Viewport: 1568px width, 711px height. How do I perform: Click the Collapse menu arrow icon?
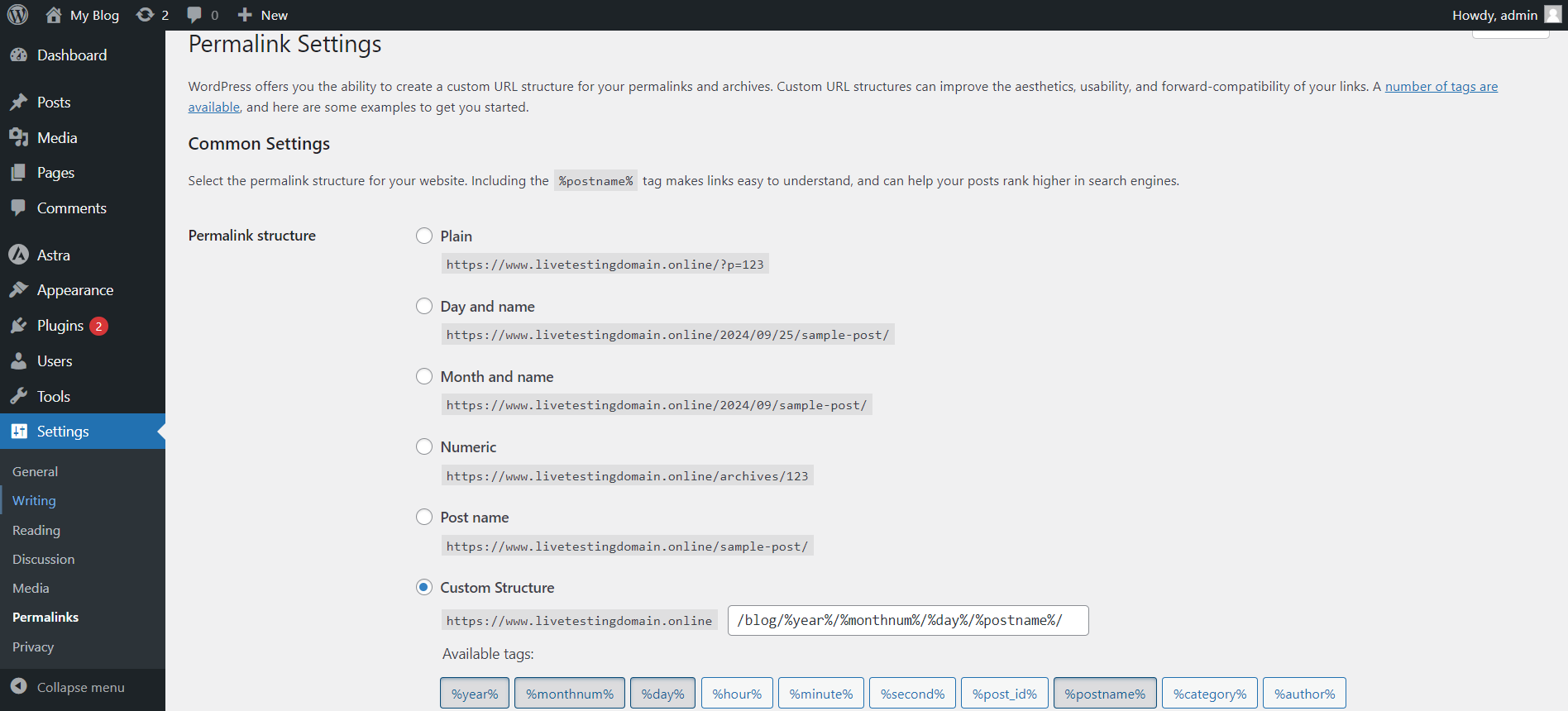[19, 687]
